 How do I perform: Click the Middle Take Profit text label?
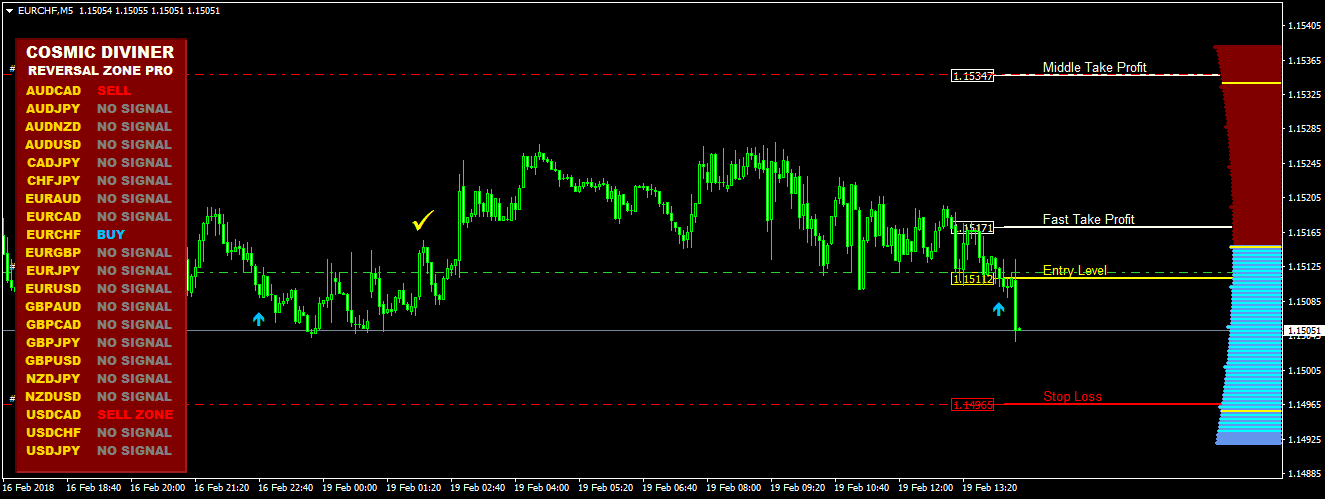click(1094, 68)
